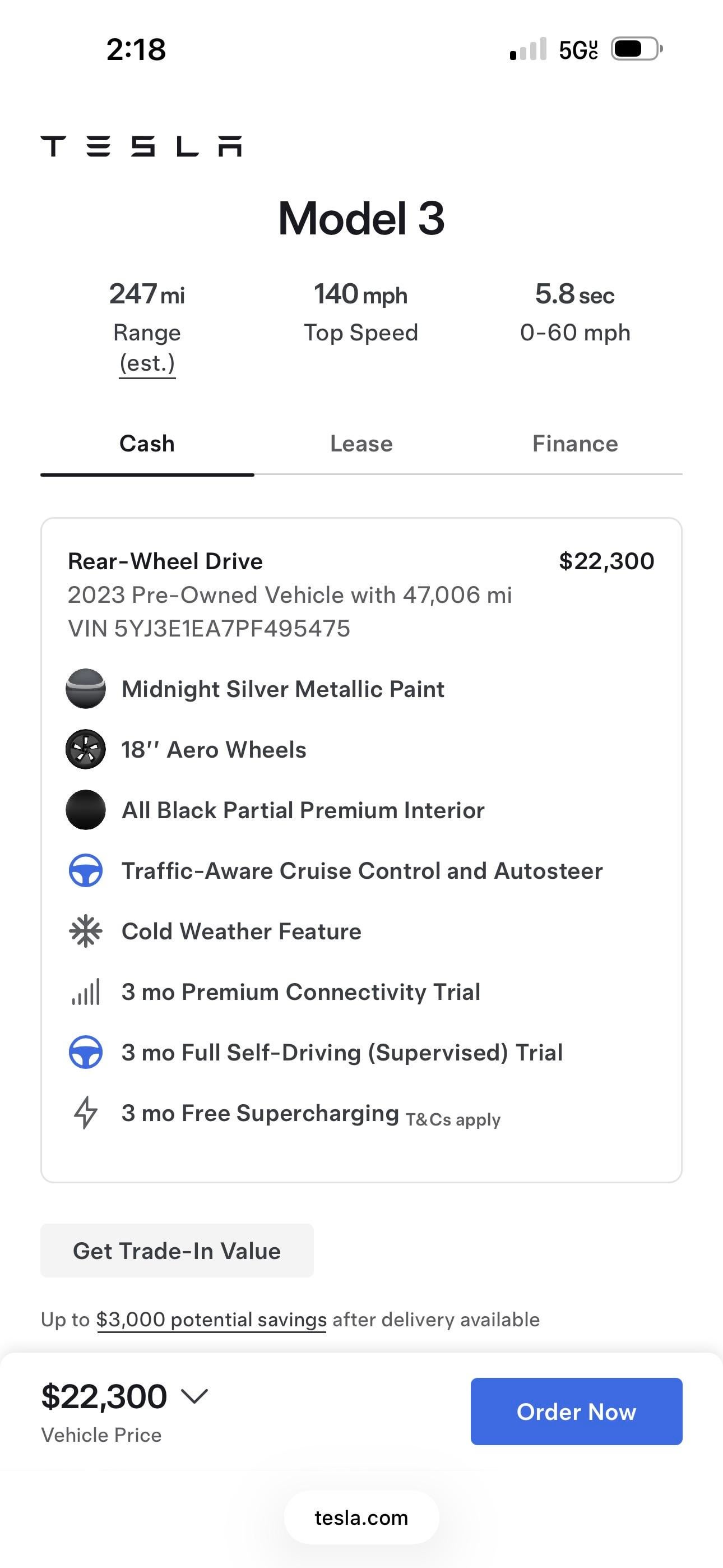Image resolution: width=723 pixels, height=1568 pixels.
Task: Open Supercharging T&Cs apply text
Action: click(x=453, y=1120)
